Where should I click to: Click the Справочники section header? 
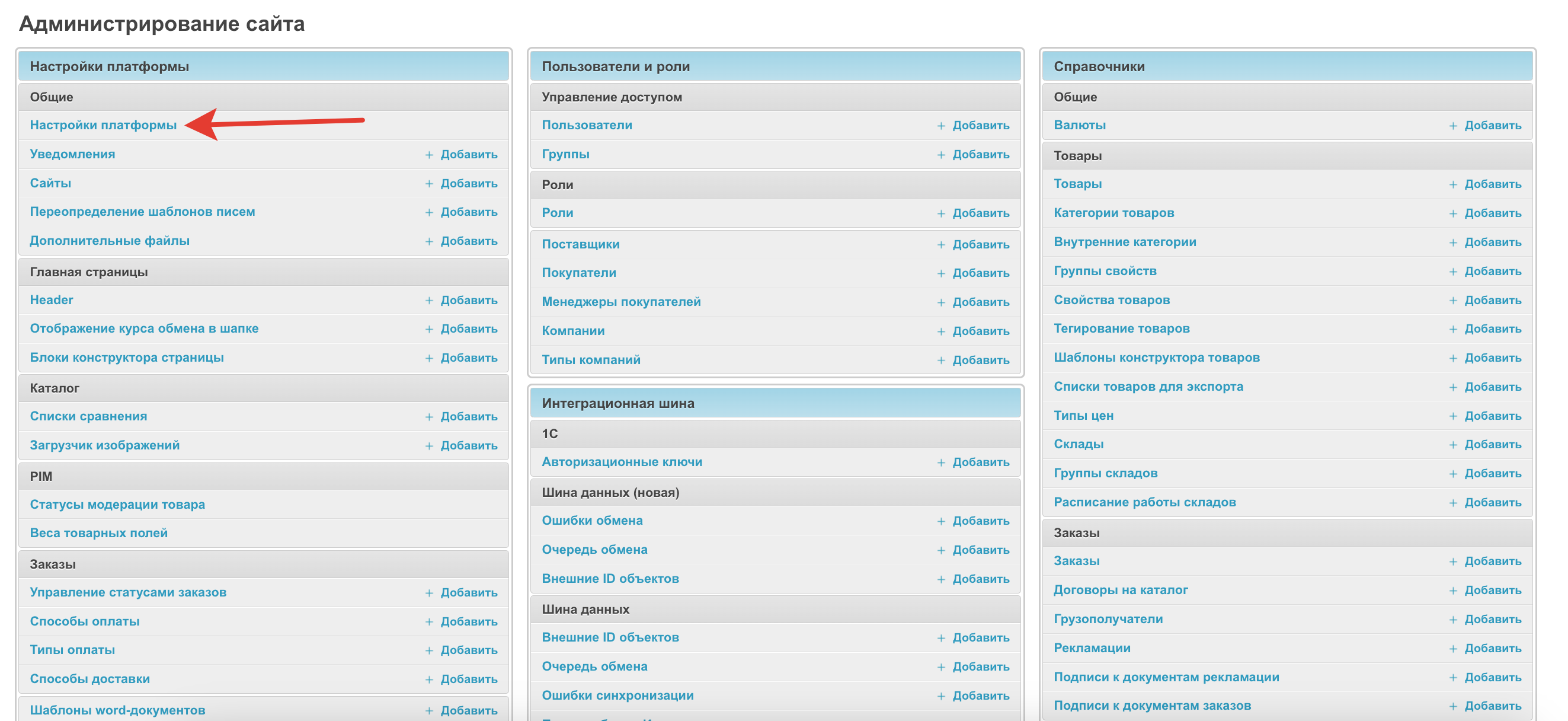pyautogui.click(x=1098, y=66)
